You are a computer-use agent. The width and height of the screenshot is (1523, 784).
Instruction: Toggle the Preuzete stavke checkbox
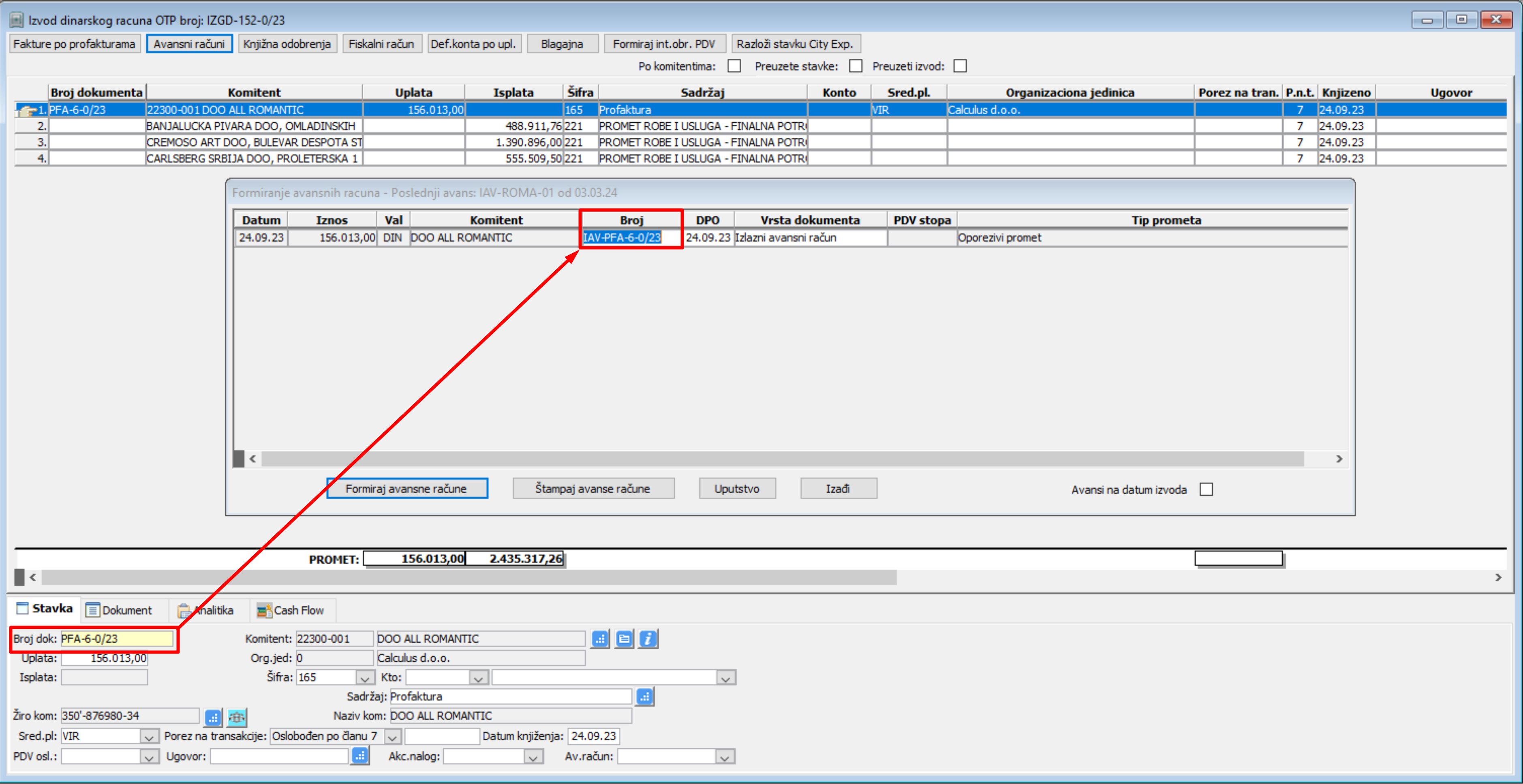pyautogui.click(x=855, y=66)
